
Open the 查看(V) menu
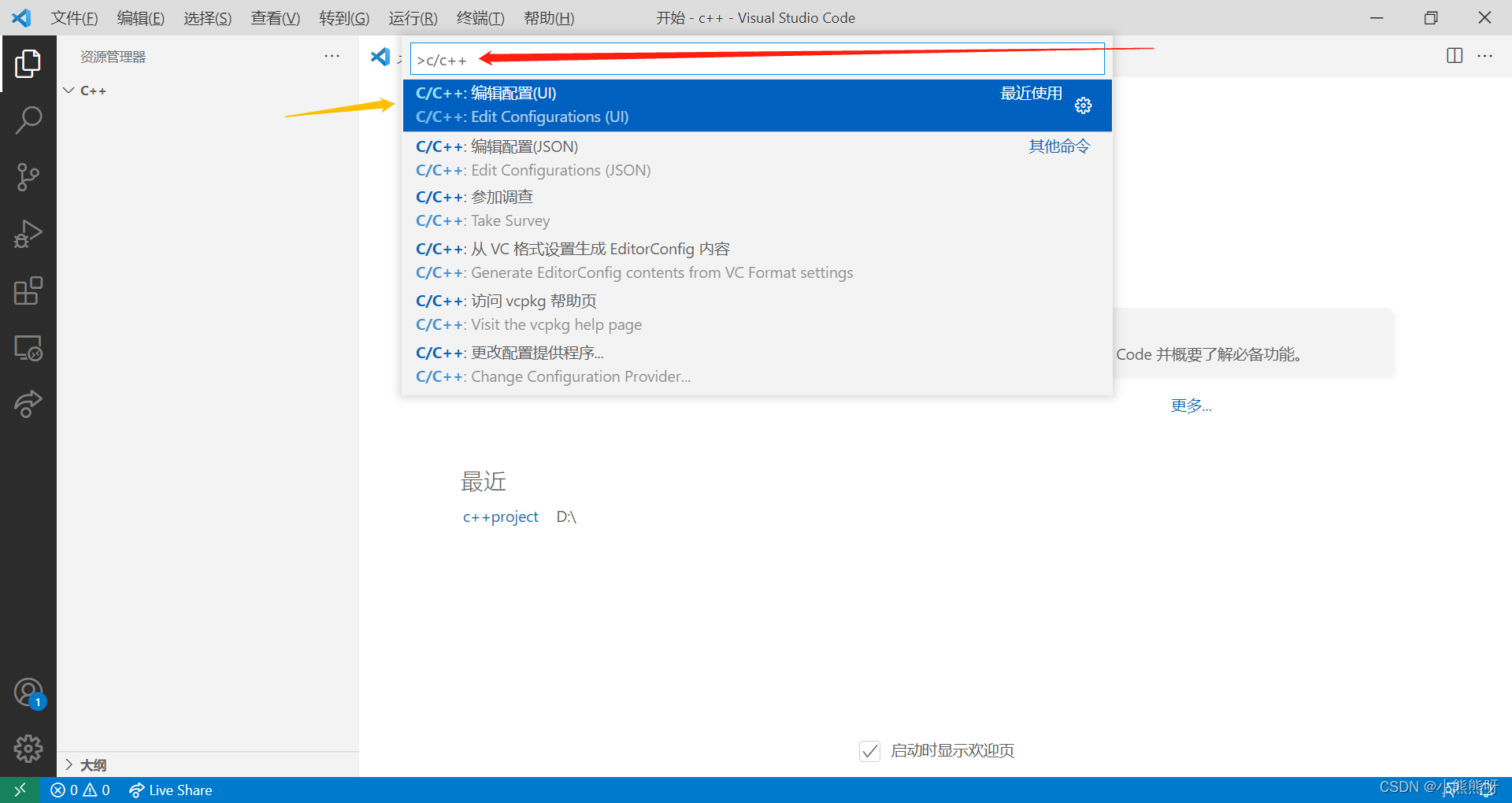(275, 17)
